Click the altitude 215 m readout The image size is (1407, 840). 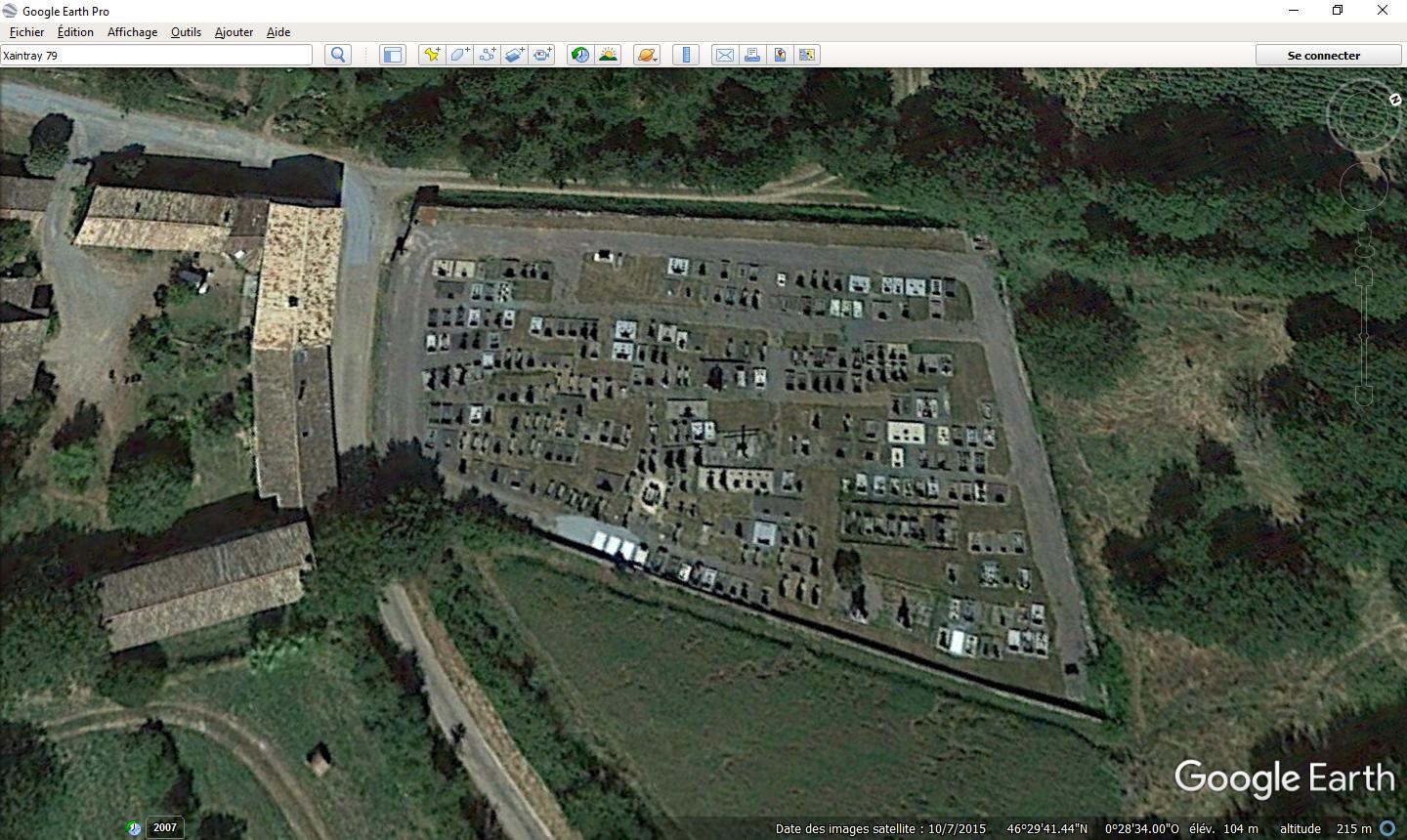1325,828
